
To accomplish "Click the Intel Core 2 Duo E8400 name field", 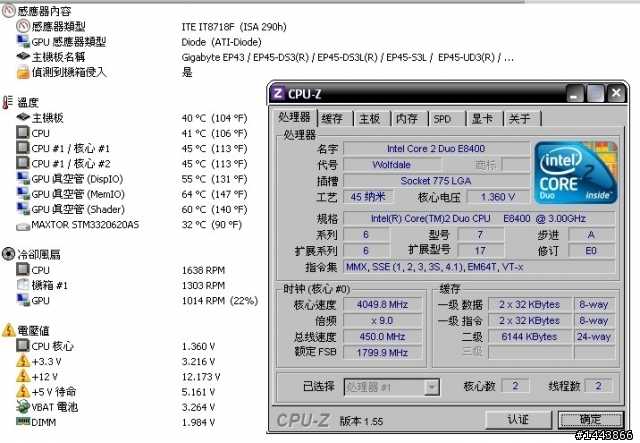I will (x=436, y=149).
